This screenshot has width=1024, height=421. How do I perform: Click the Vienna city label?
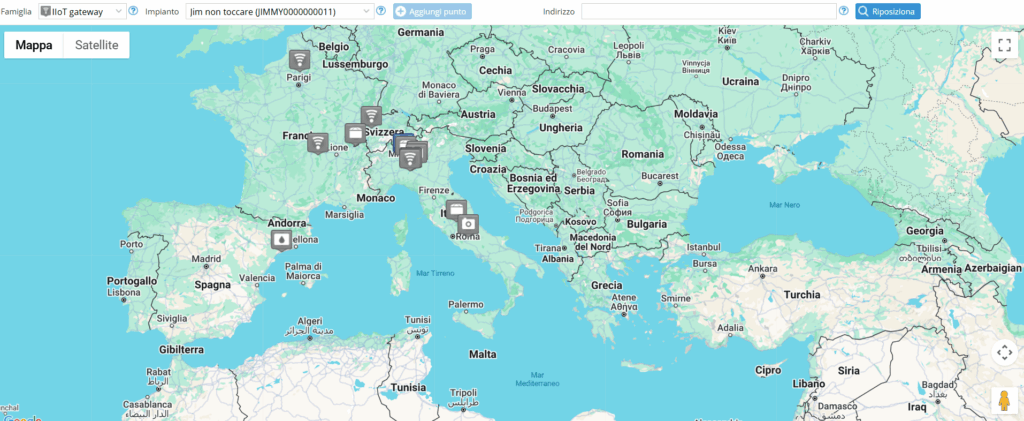click(512, 93)
